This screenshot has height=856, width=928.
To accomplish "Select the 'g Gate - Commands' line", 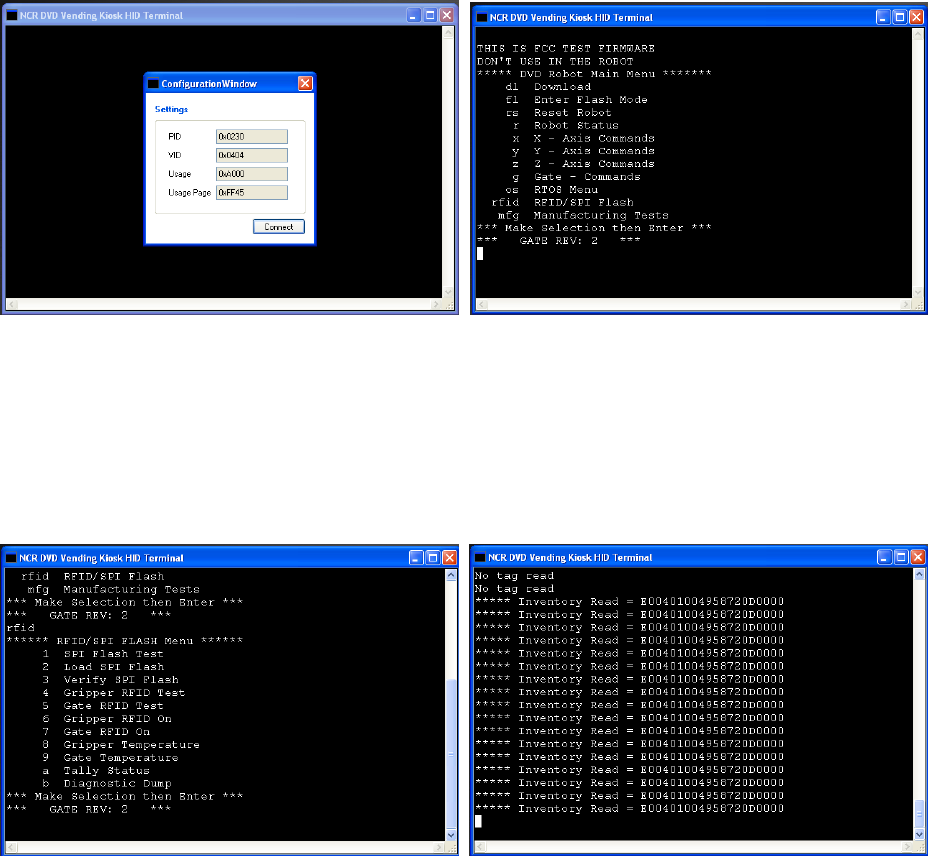I will [x=576, y=177].
